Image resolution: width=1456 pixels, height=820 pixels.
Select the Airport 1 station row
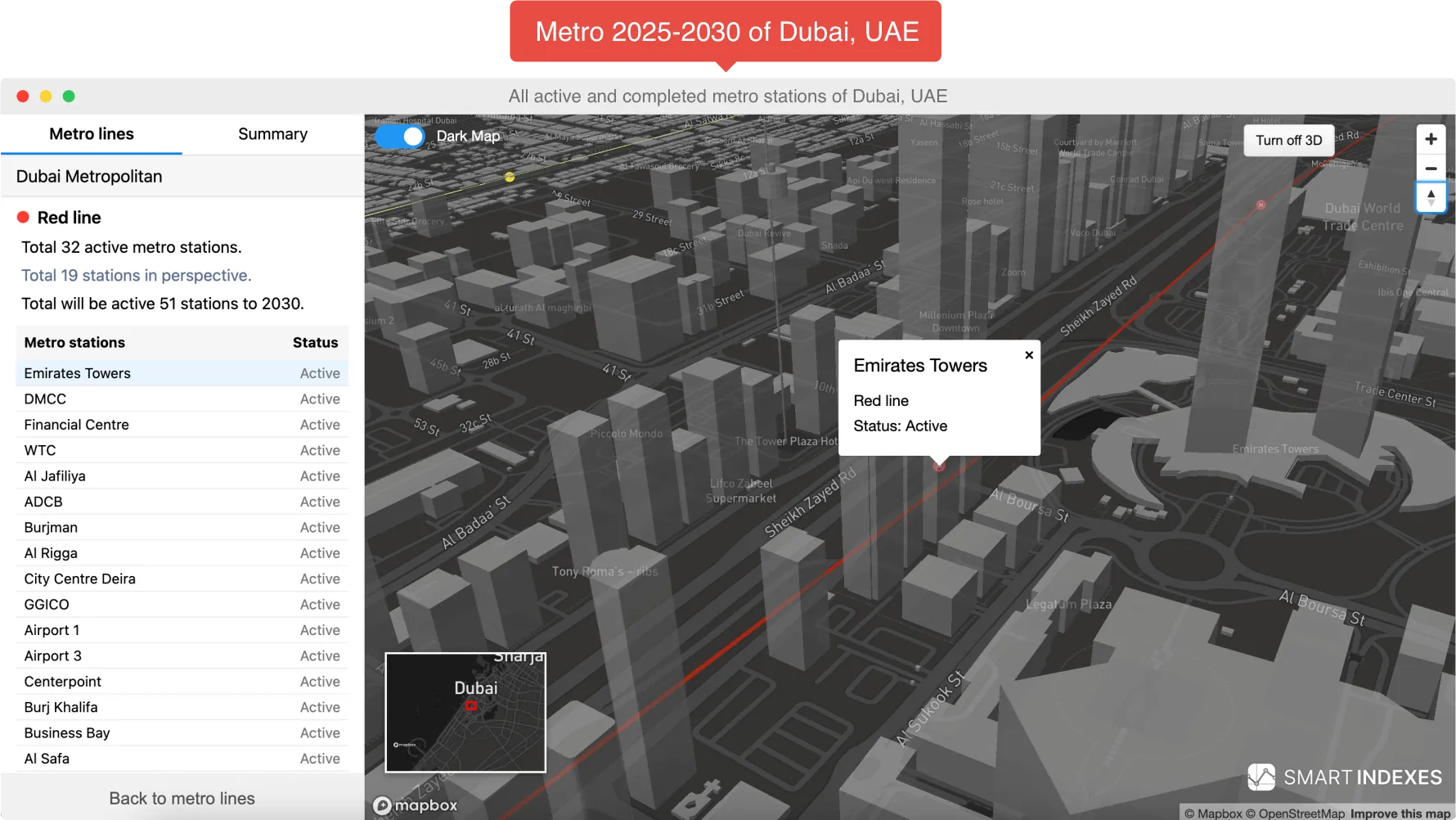coord(182,630)
